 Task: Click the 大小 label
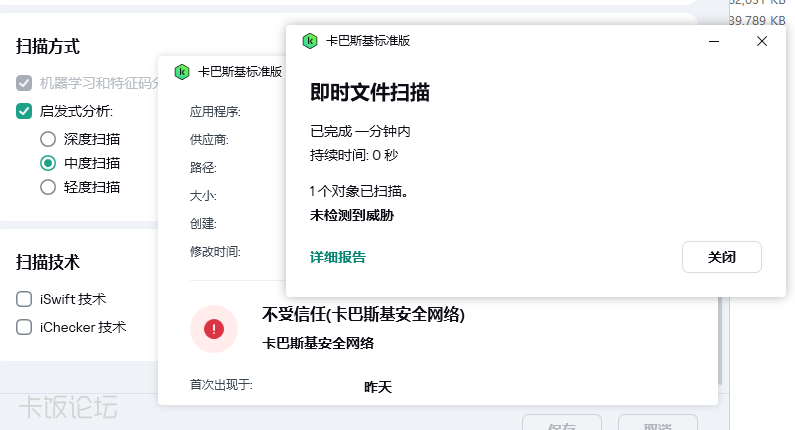pos(203,196)
